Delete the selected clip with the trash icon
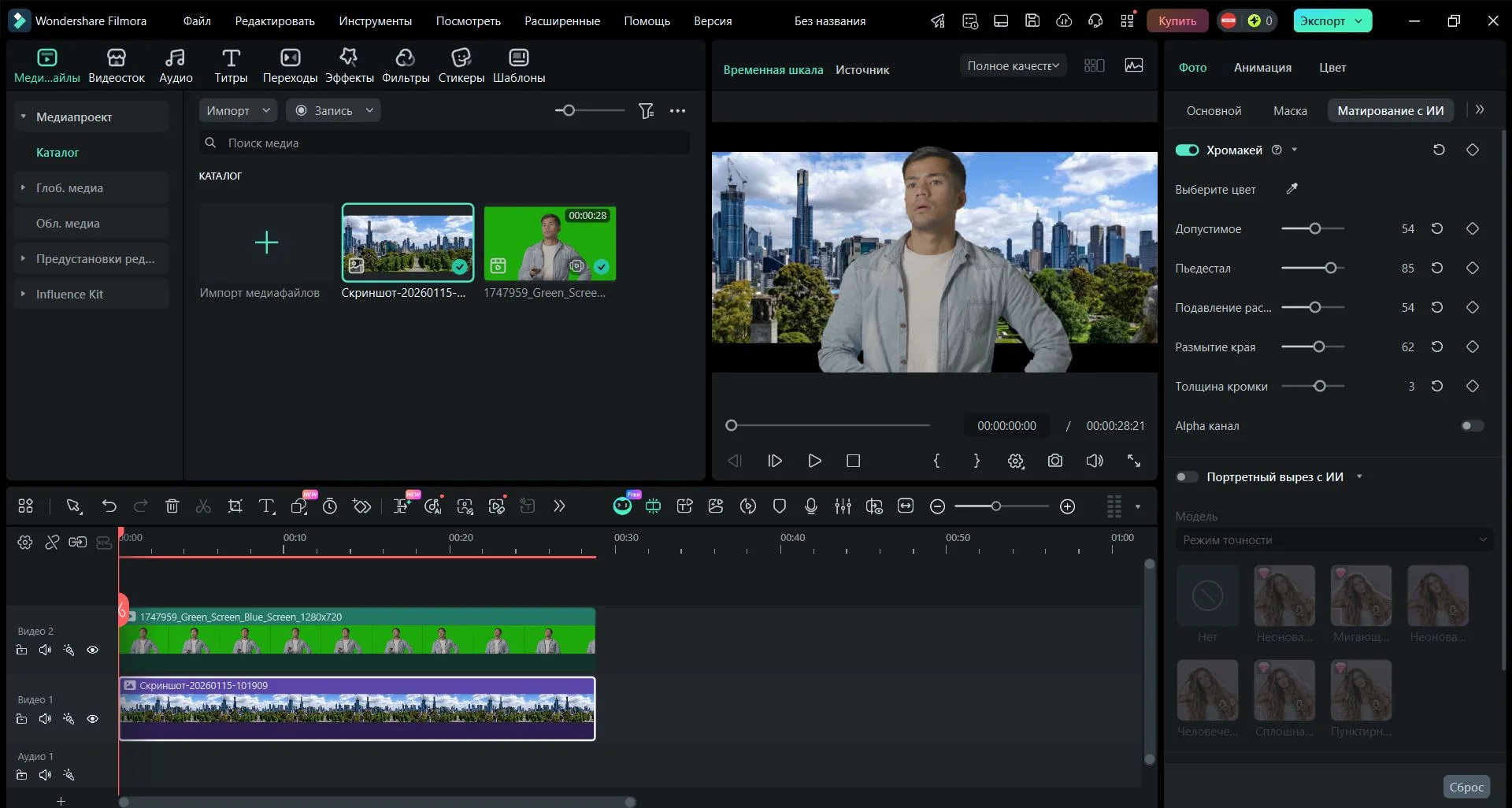The width and height of the screenshot is (1512, 808). click(x=172, y=506)
